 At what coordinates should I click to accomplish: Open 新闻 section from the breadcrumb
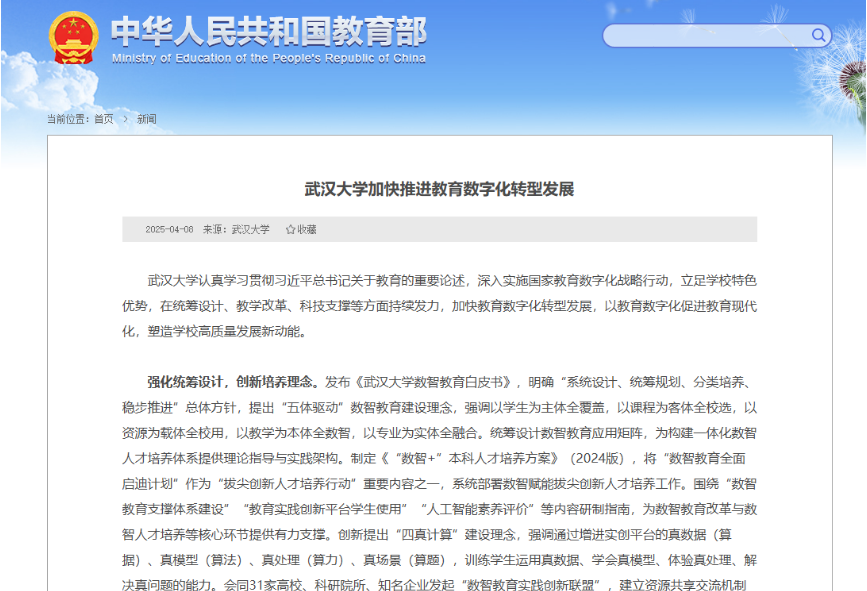coord(146,119)
